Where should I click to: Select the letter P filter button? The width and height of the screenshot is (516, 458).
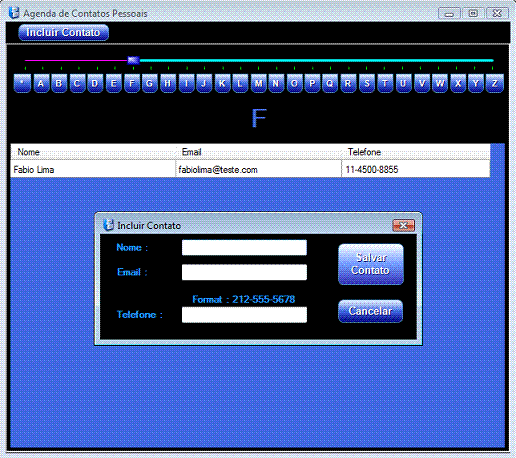[312, 83]
